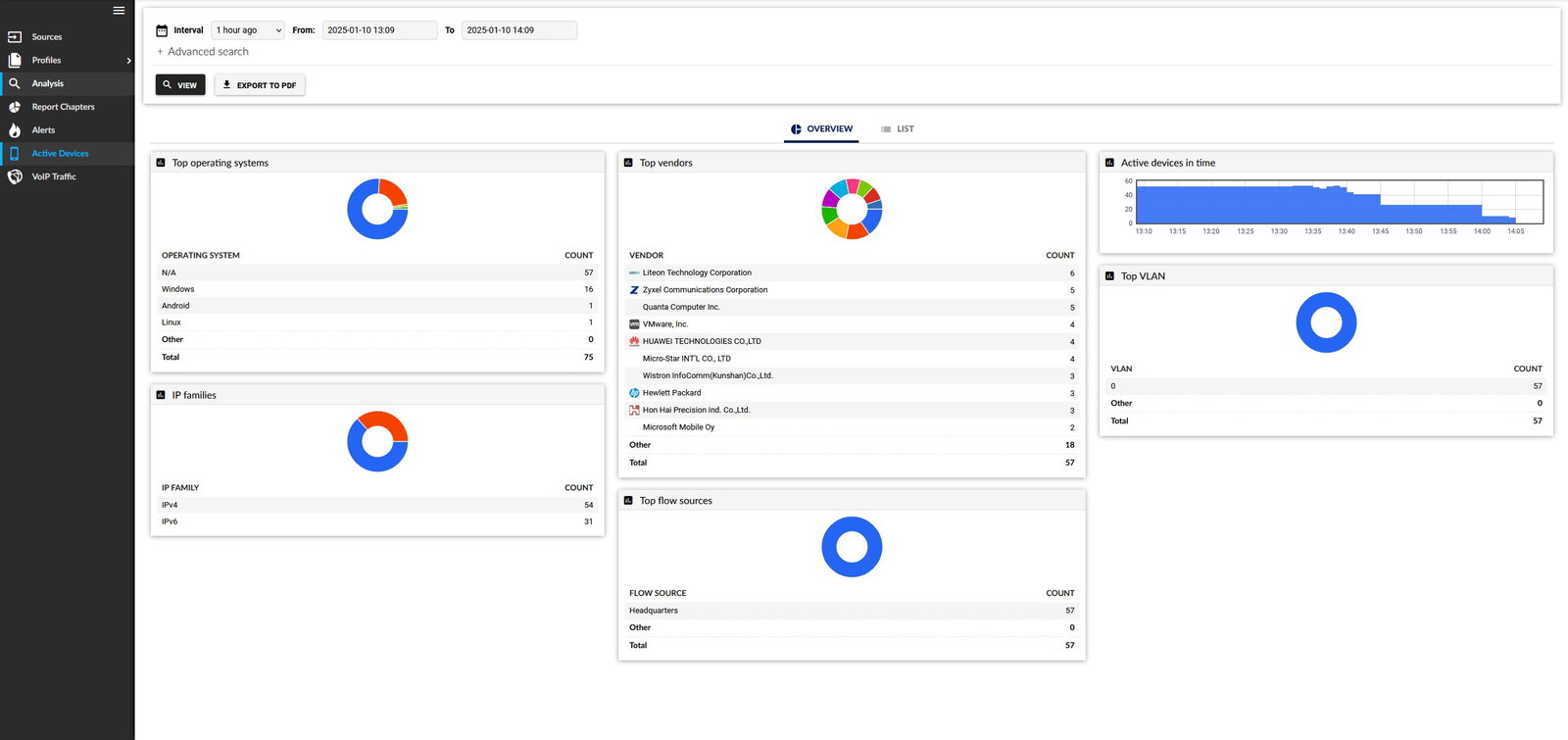
Task: Click the Profiles document icon
Action: click(15, 60)
